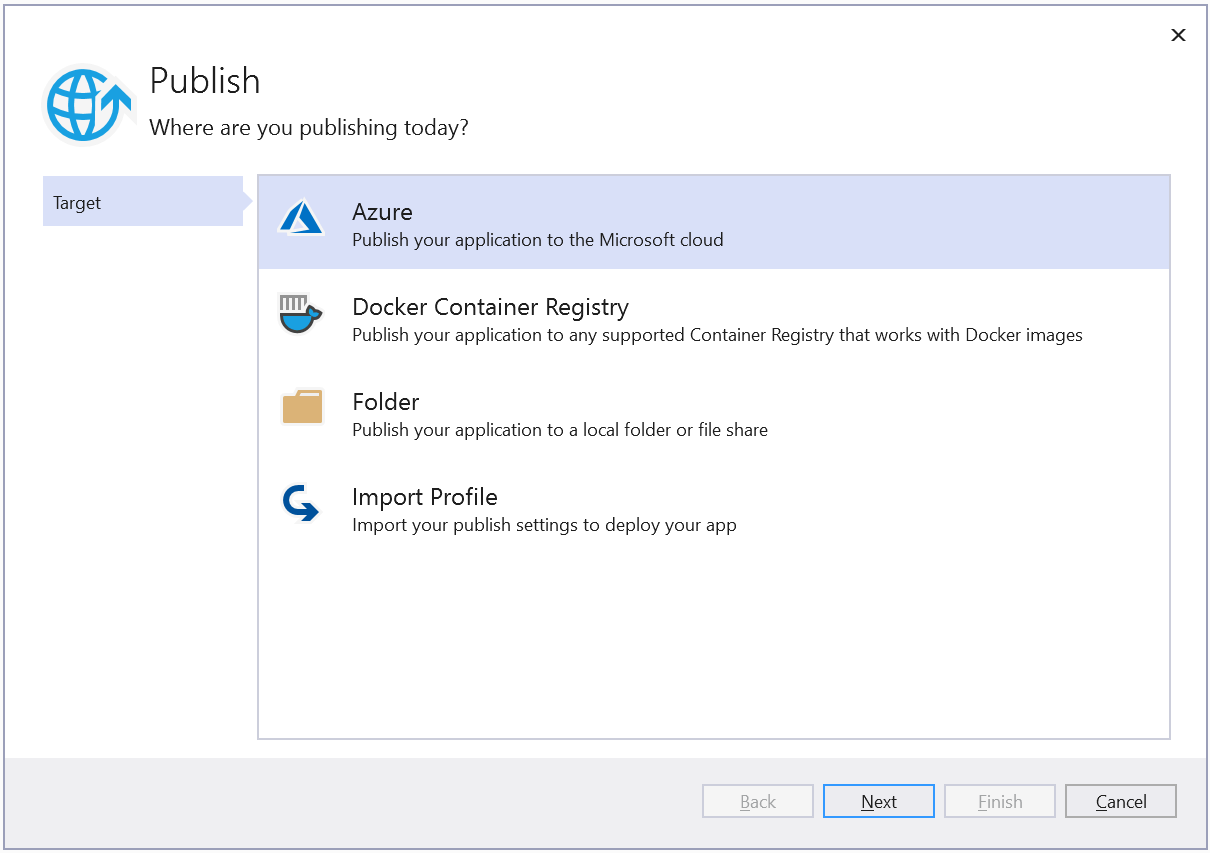Click the Import Profile description text

point(544,524)
